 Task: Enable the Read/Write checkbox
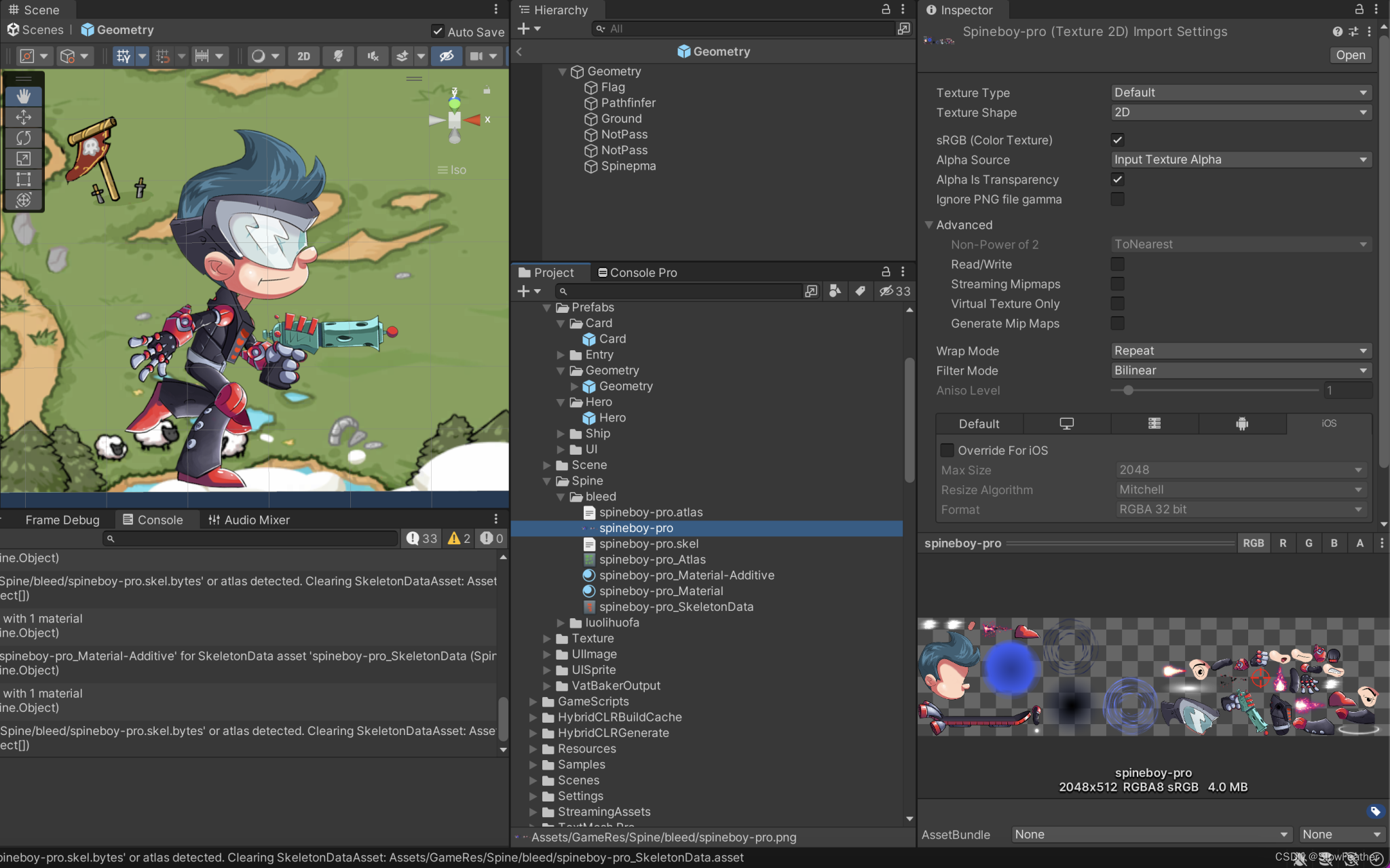(1117, 264)
